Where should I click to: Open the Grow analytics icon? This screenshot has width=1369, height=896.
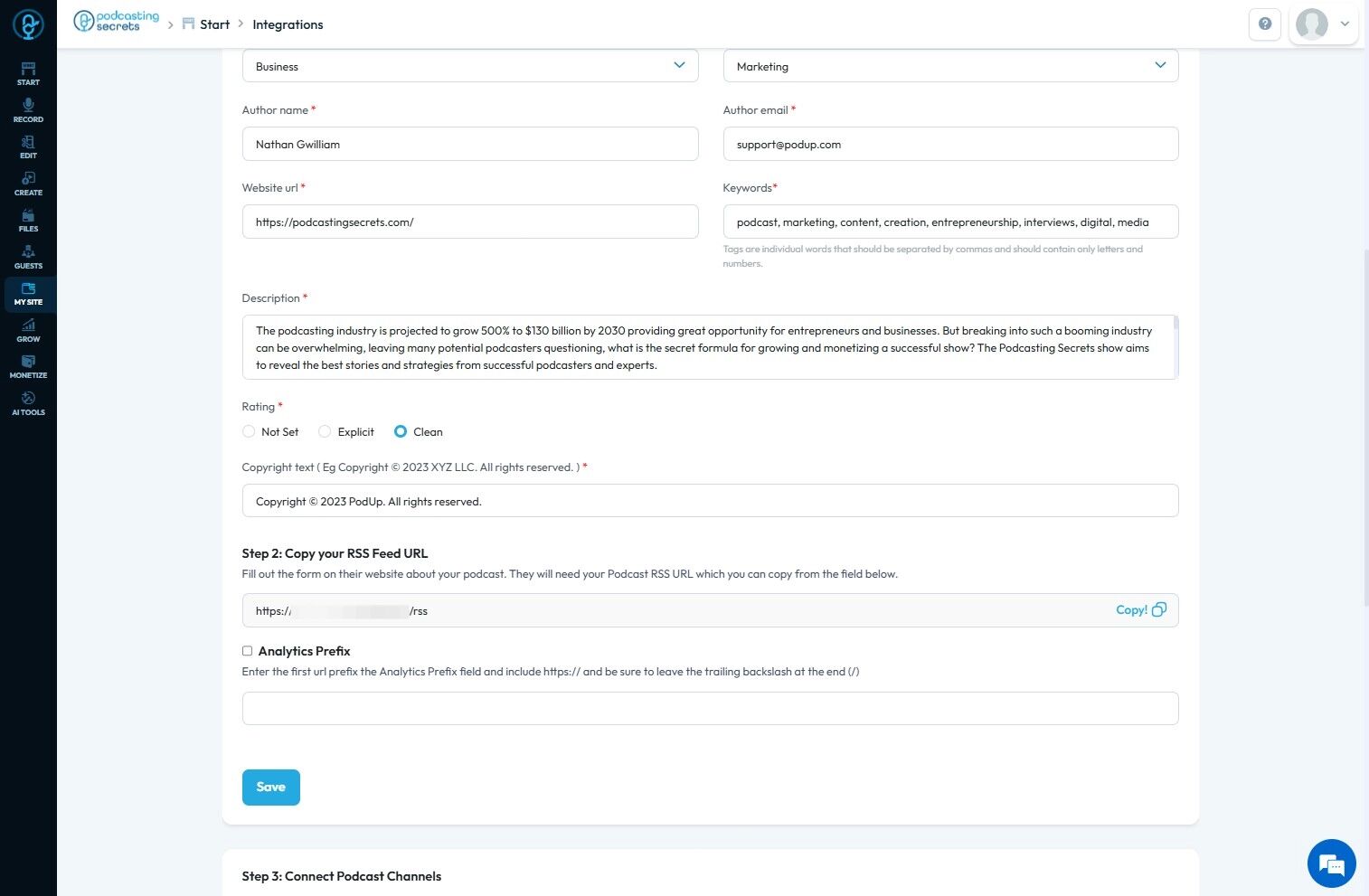click(x=28, y=330)
